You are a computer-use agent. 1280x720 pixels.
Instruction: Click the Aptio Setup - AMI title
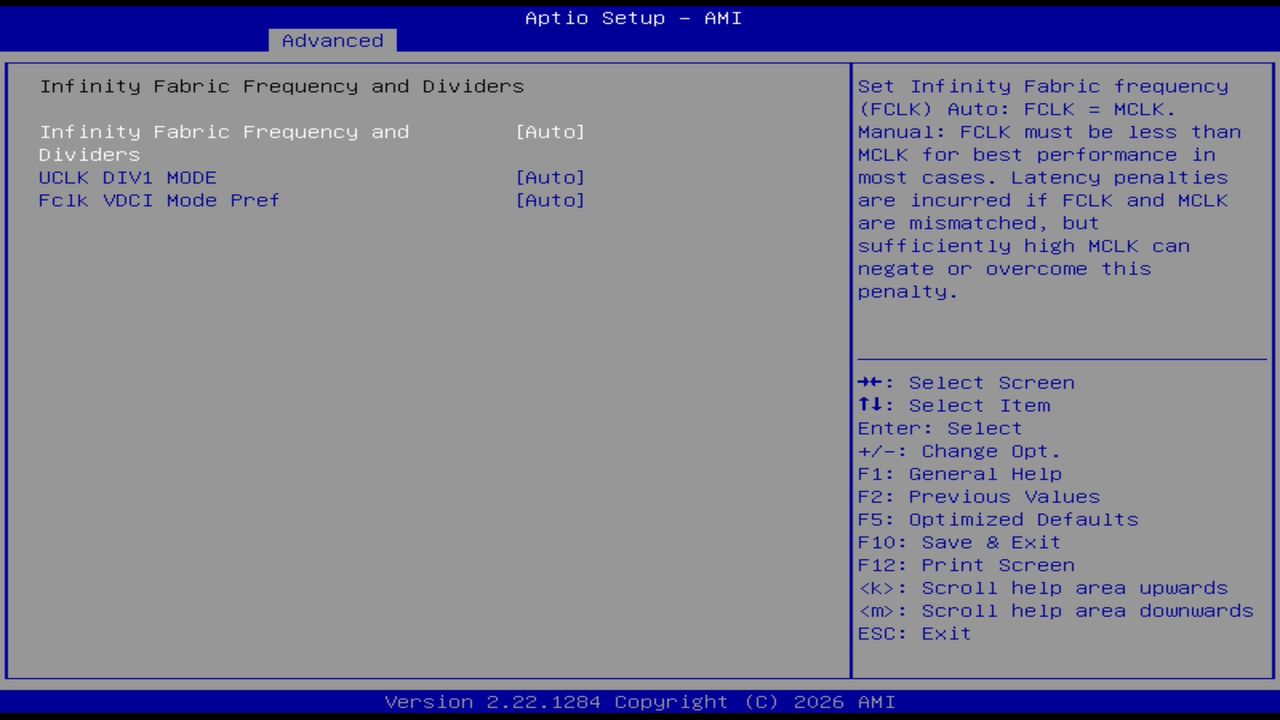(634, 18)
